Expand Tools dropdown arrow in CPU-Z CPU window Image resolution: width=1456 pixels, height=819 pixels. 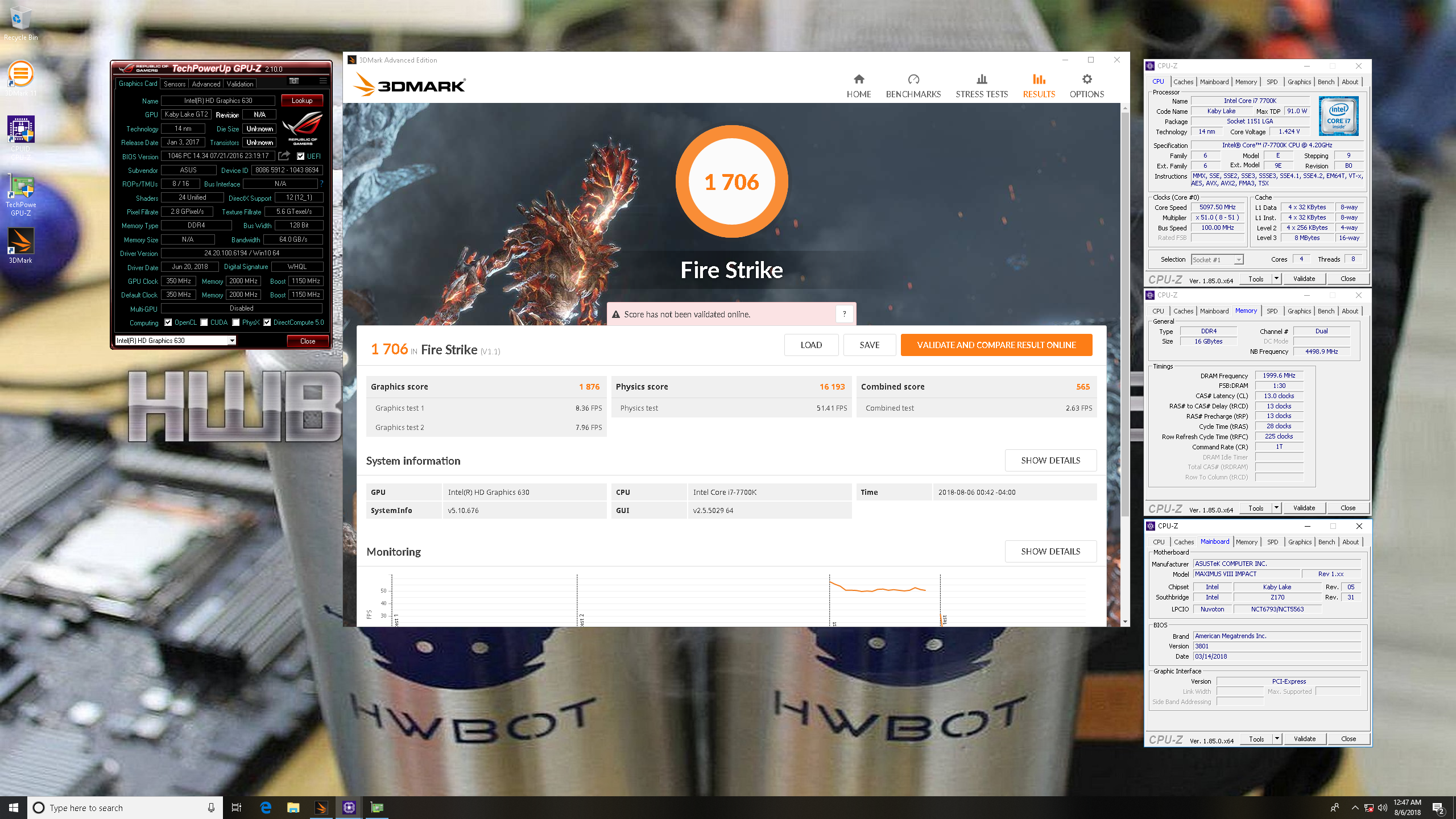[1276, 279]
